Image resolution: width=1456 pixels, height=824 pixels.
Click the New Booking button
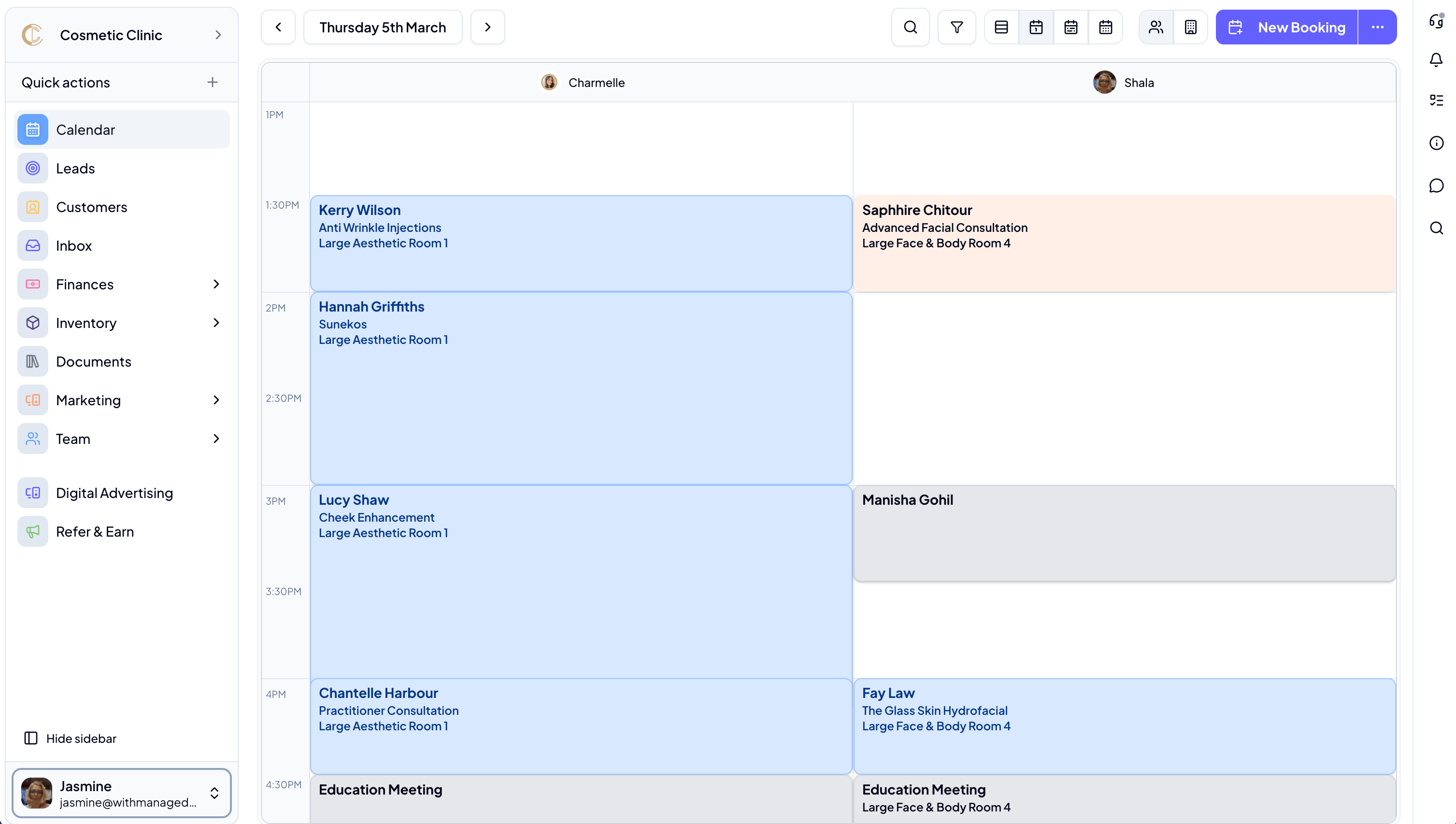click(1286, 27)
